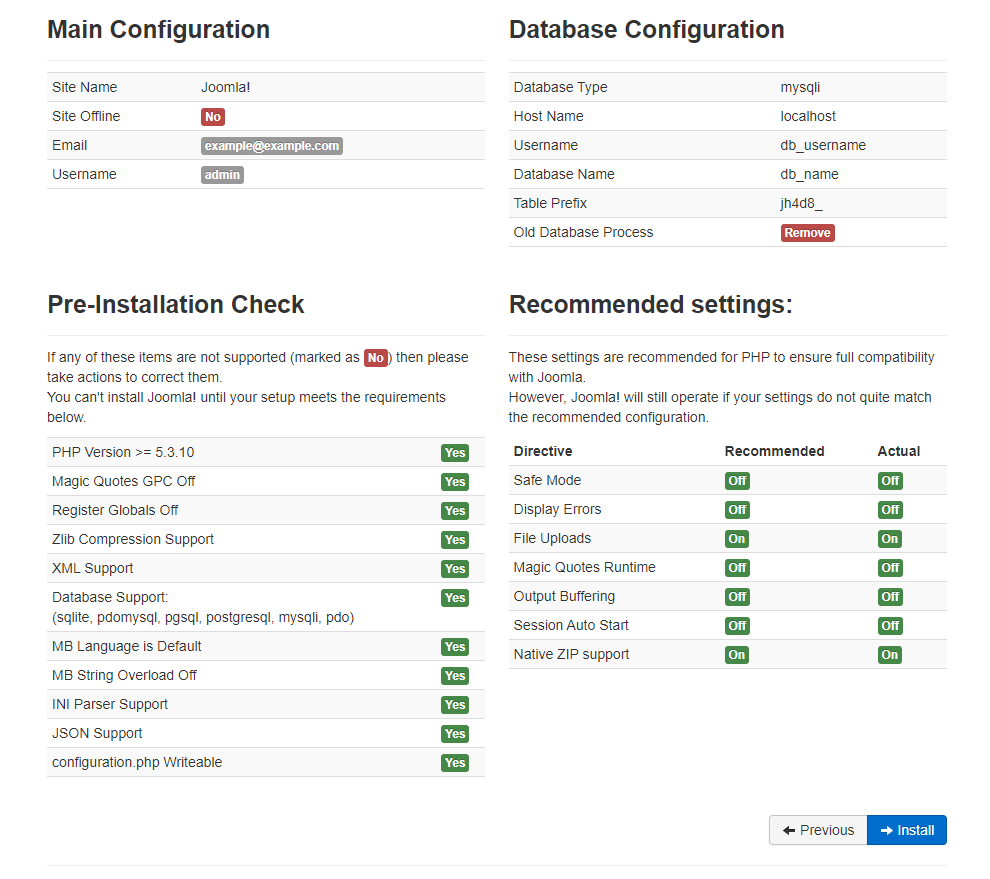Image resolution: width=990 pixels, height=879 pixels.
Task: Click the No badge in the pre-installation note
Action: click(376, 358)
